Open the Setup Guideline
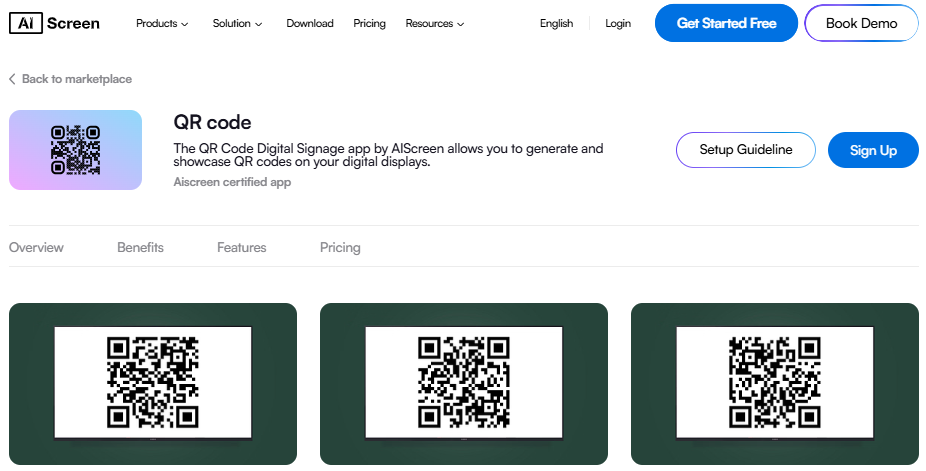This screenshot has height=471, width=926. coord(746,150)
